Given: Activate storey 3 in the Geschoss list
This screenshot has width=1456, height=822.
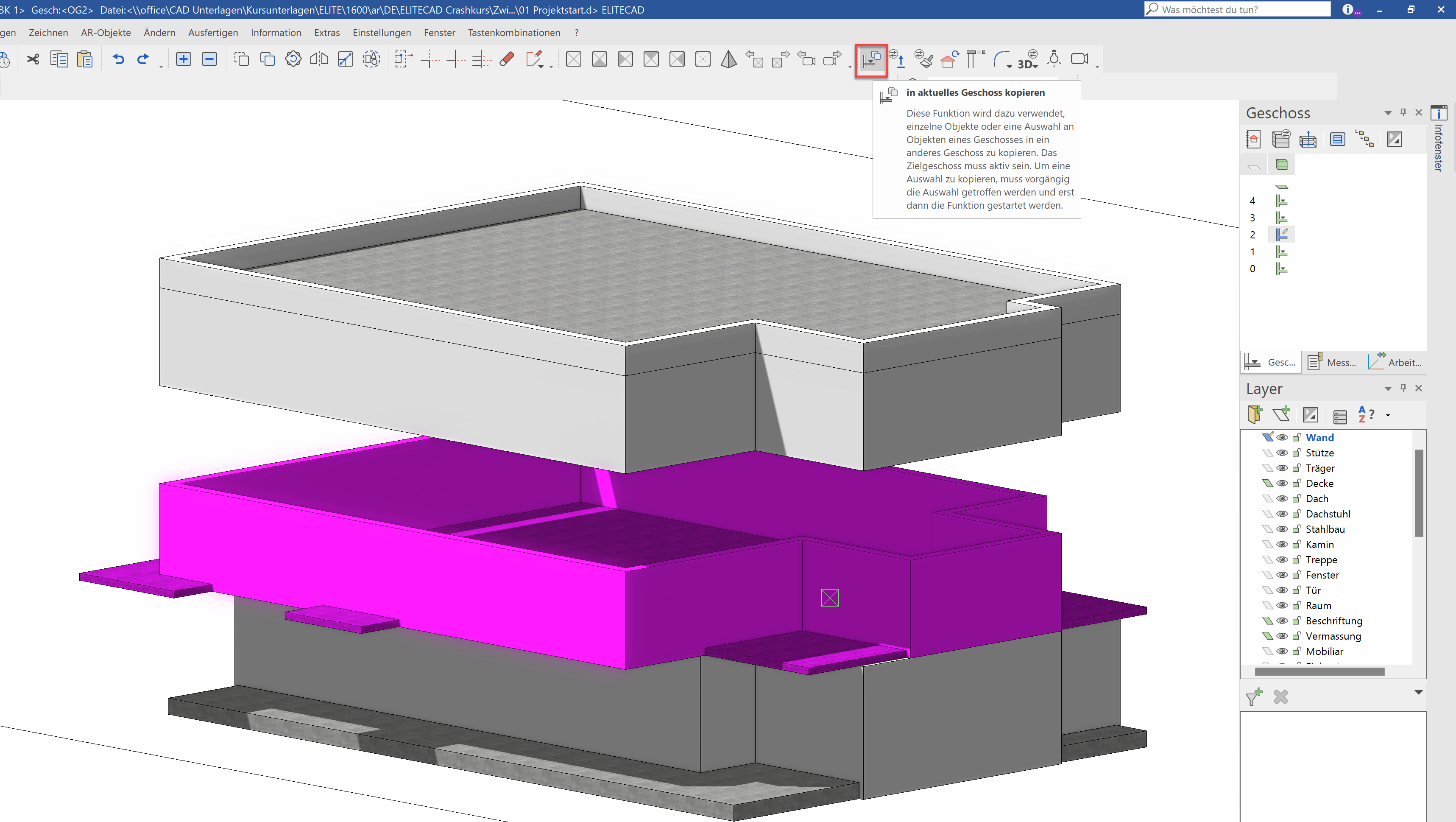Looking at the screenshot, I should coord(1281,218).
